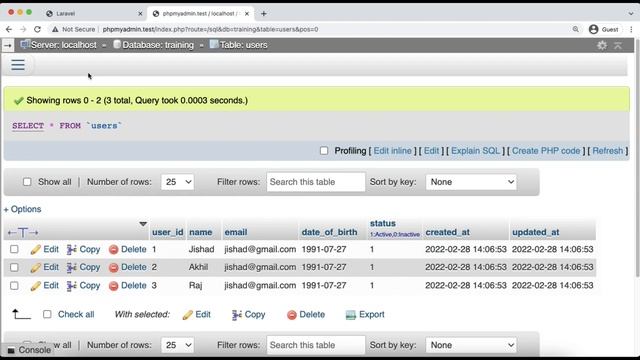Click the red Delete icon for Jishad row
This screenshot has width=640, height=360.
click(x=113, y=249)
